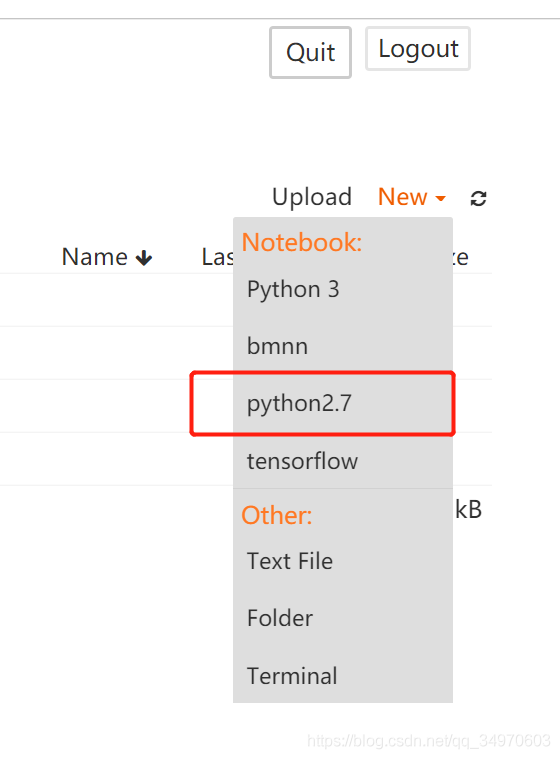The image size is (560, 759).
Task: Open the New dropdown menu
Action: pyautogui.click(x=411, y=197)
